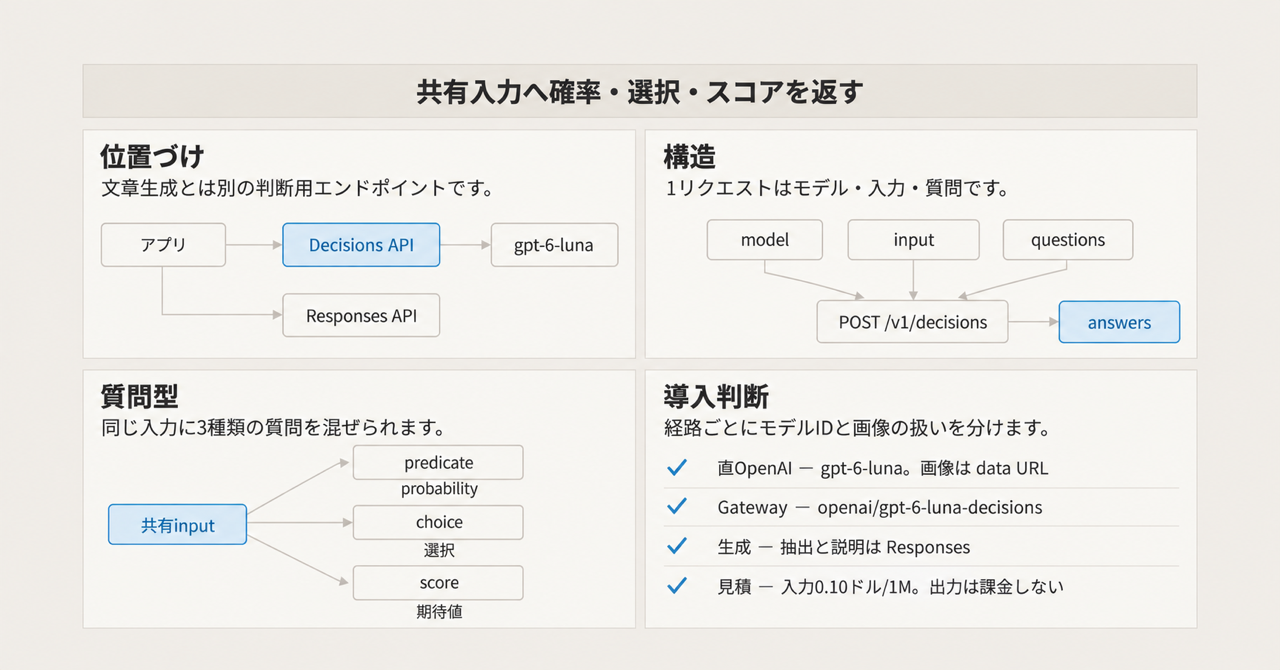The image size is (1280, 670).
Task: Click sentence 経路ごとにモデルIDと画像の扱いを分けます。
Action: pos(857,427)
